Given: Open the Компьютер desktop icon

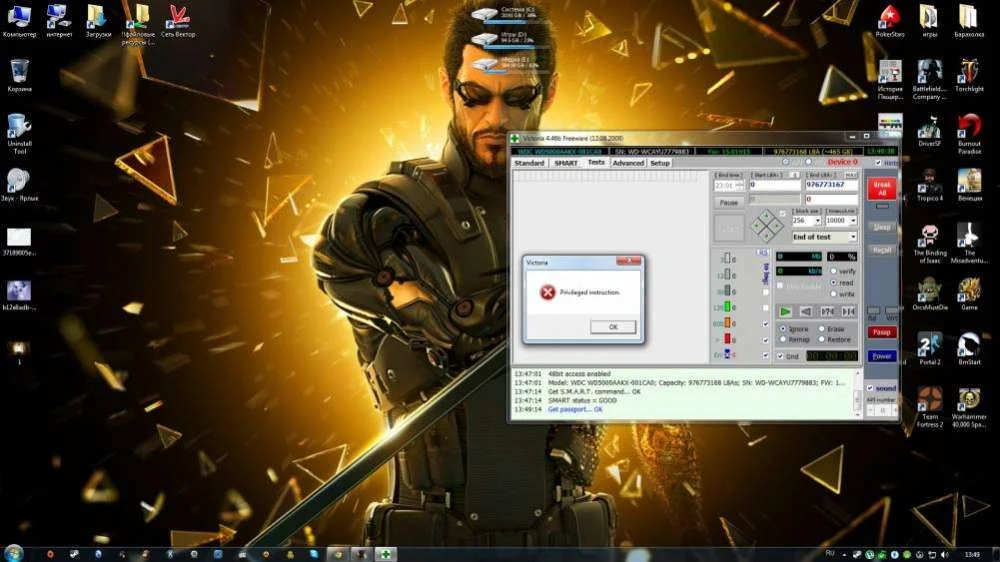Looking at the screenshot, I should pos(19,20).
